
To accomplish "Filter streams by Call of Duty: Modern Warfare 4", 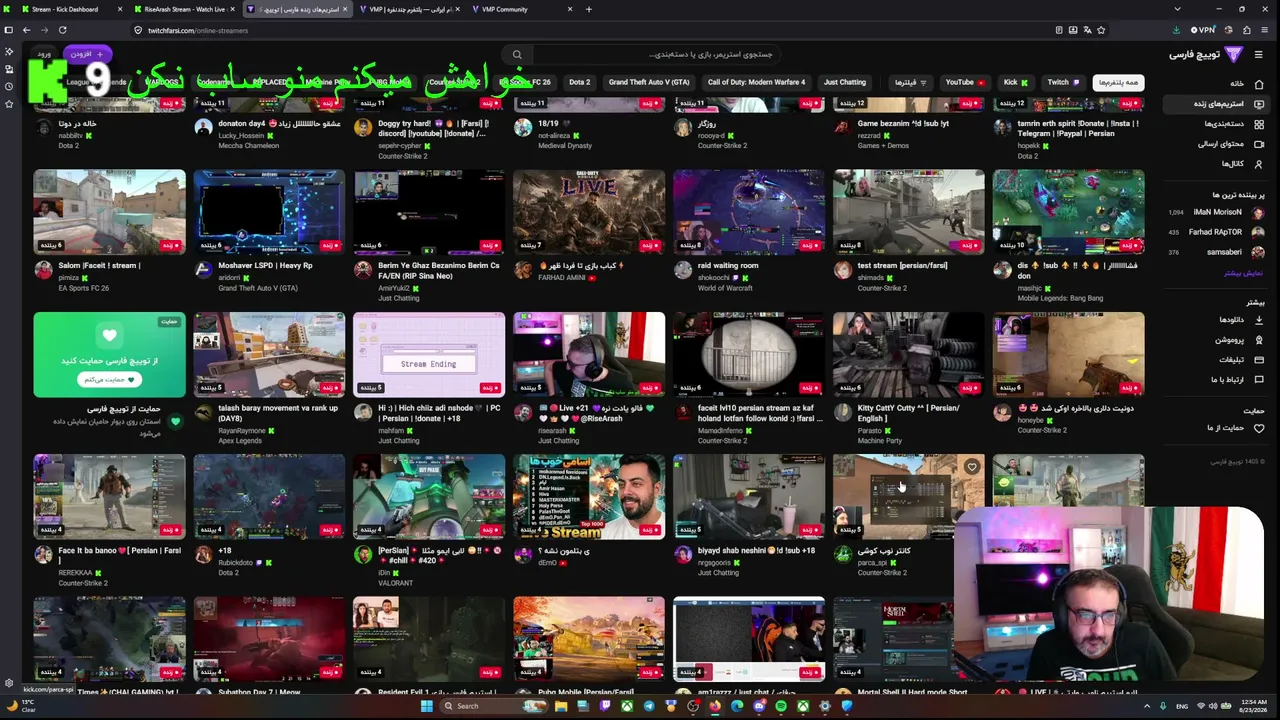I will (756, 82).
